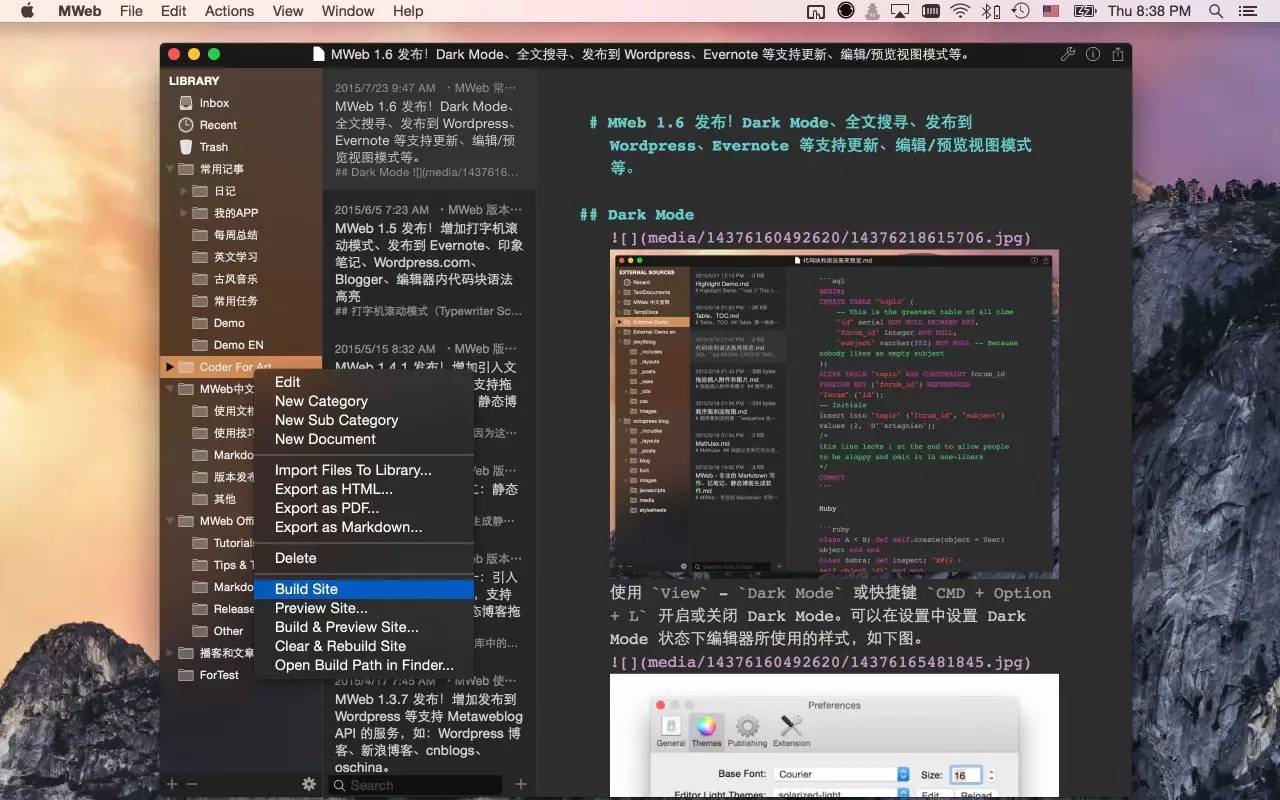Viewport: 1280px width, 800px height.
Task: Open the Recent list in the library
Action: pos(217,125)
